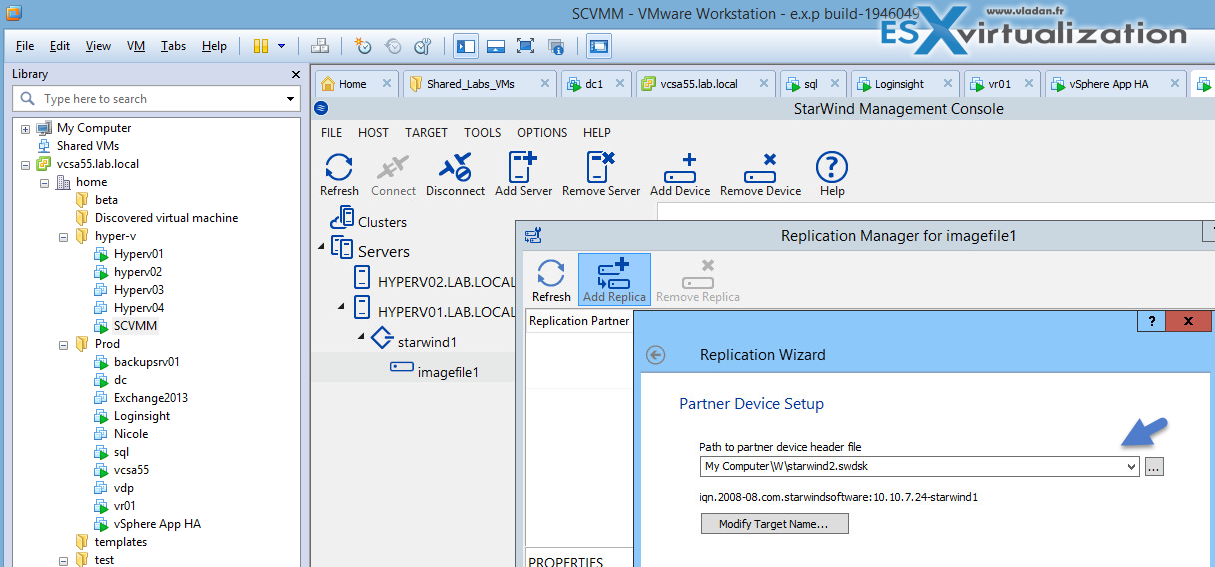Screen dimensions: 1215x567
Task: Click the StarWind Help icon
Action: point(832,174)
